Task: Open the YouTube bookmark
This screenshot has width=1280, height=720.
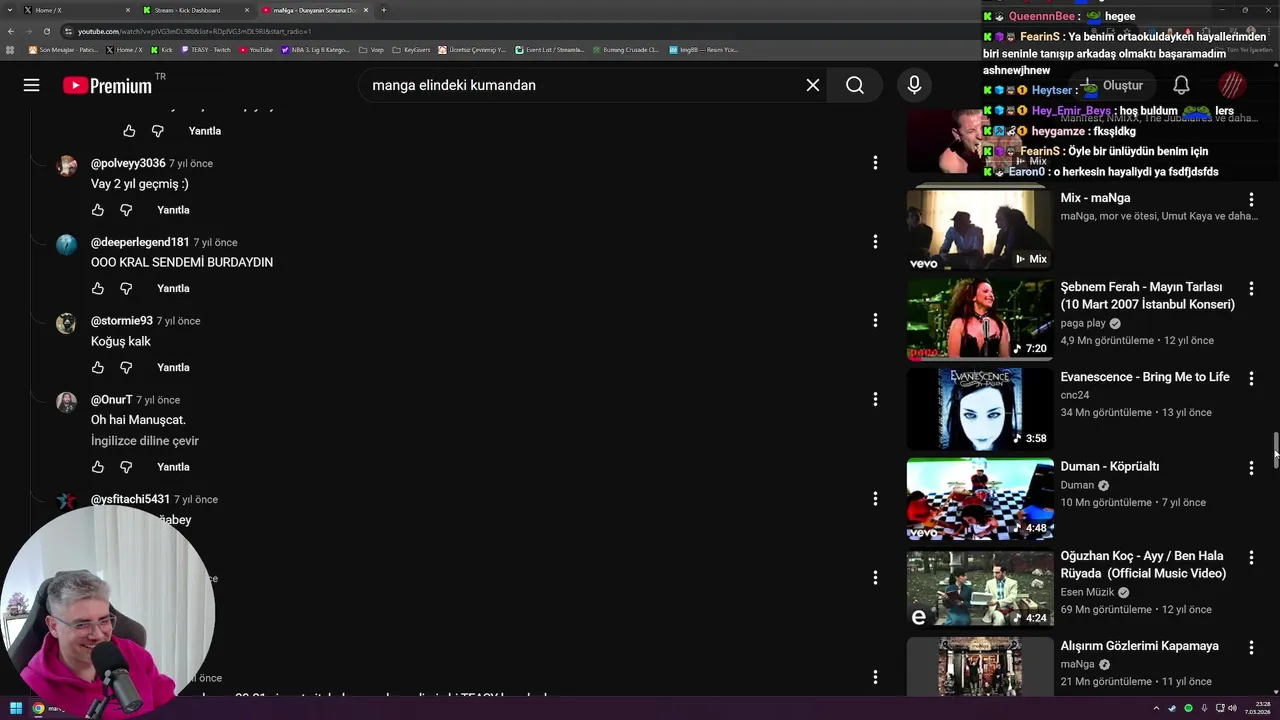Action: pyautogui.click(x=256, y=49)
